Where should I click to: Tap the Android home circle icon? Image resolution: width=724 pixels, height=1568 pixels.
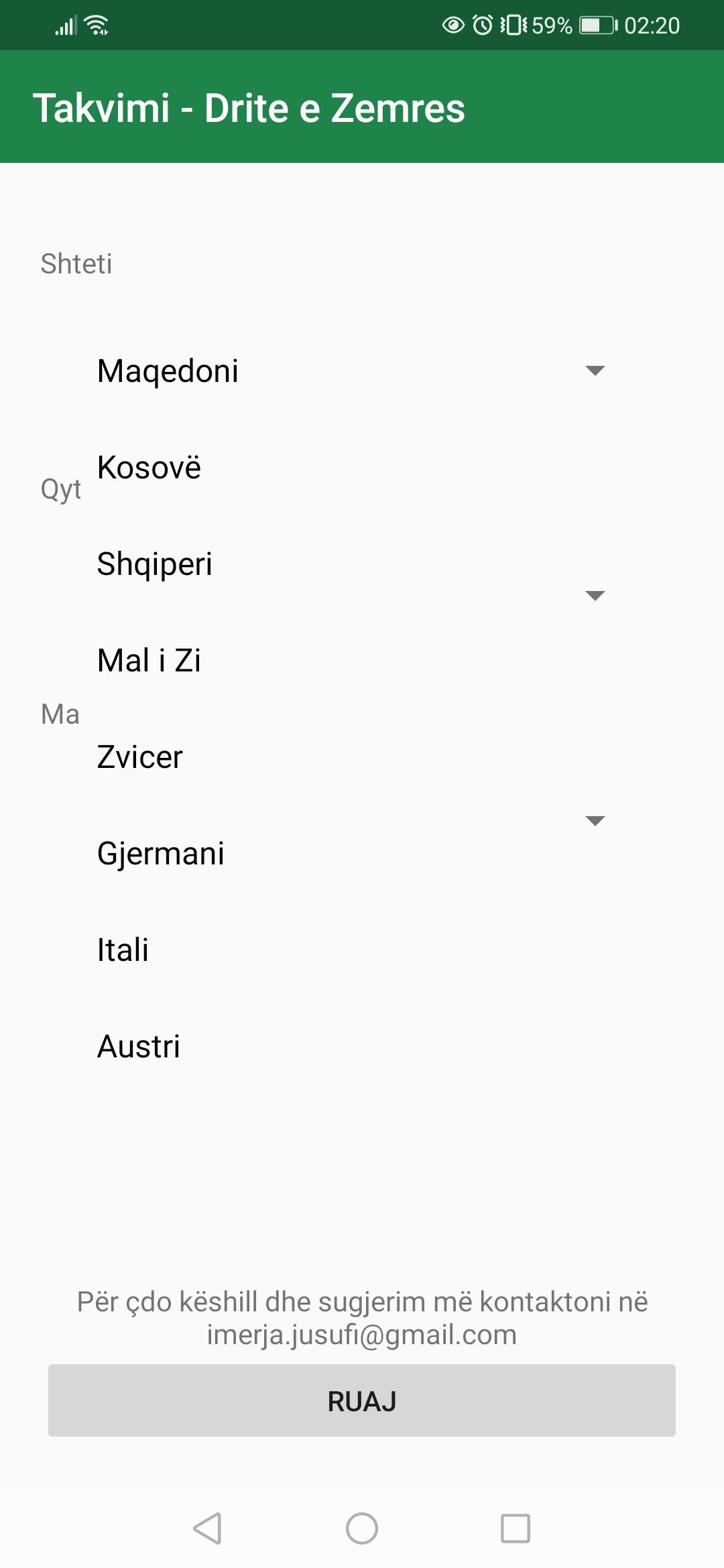[362, 1528]
